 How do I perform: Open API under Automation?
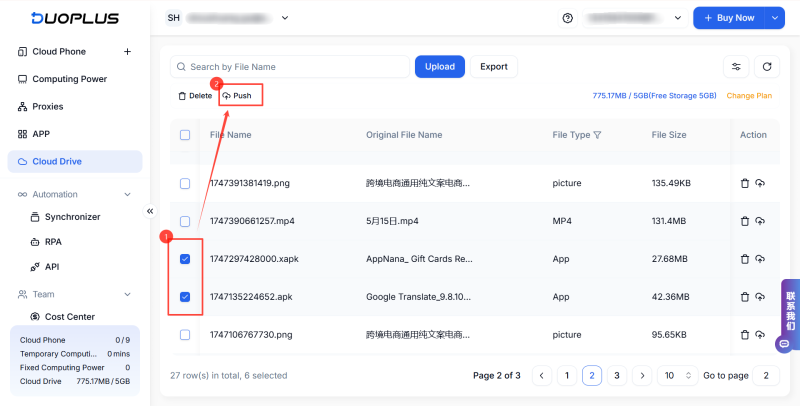tap(52, 267)
